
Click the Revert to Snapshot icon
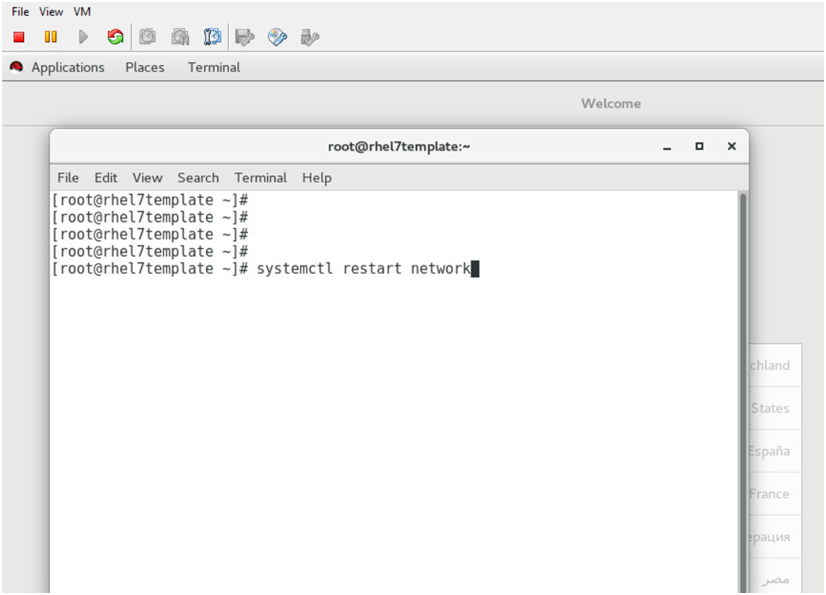click(x=180, y=37)
